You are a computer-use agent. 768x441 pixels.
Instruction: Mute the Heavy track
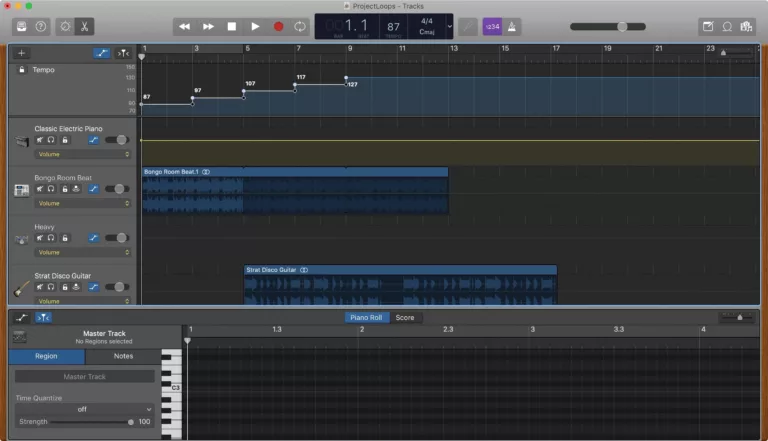(x=40, y=238)
